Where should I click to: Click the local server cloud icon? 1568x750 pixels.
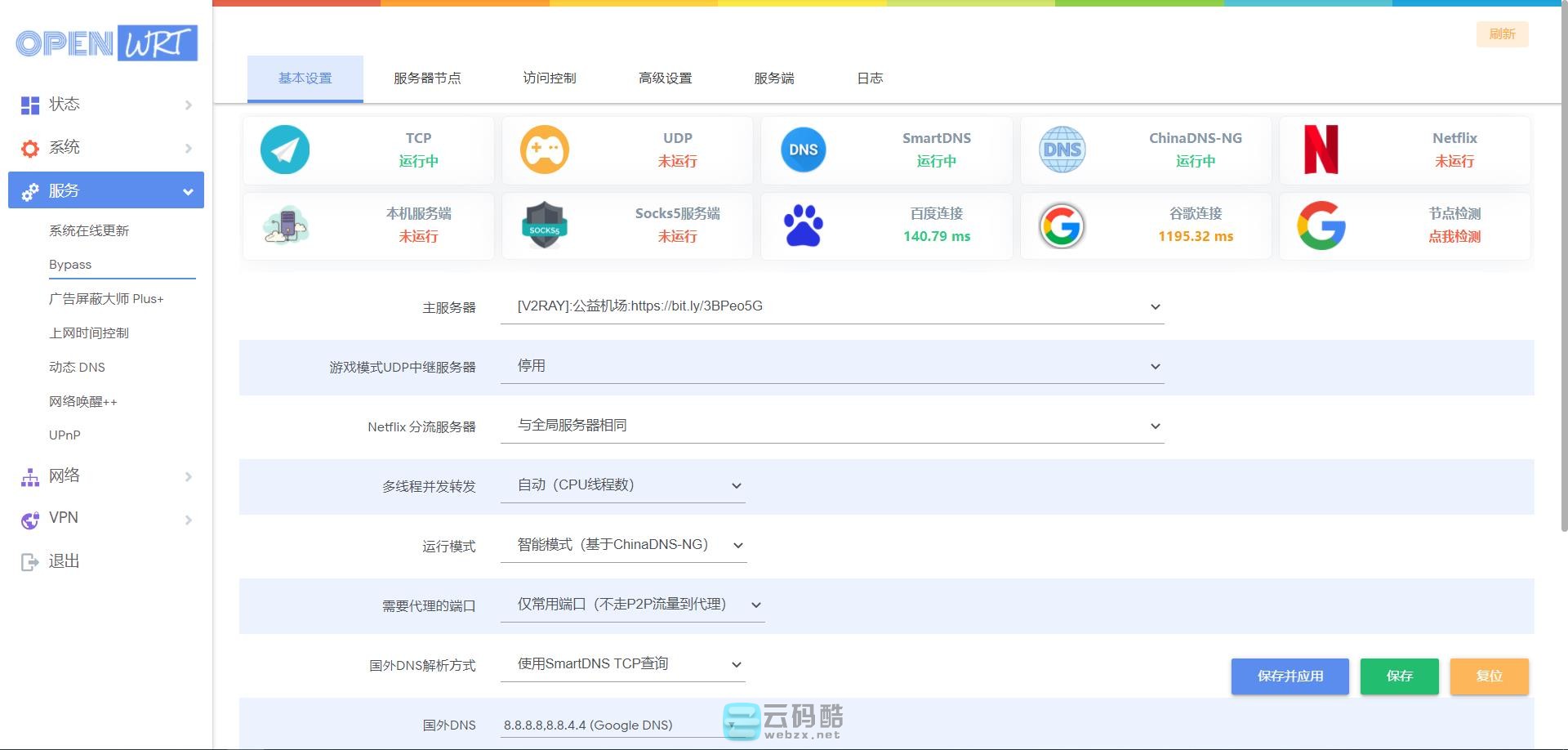(284, 225)
